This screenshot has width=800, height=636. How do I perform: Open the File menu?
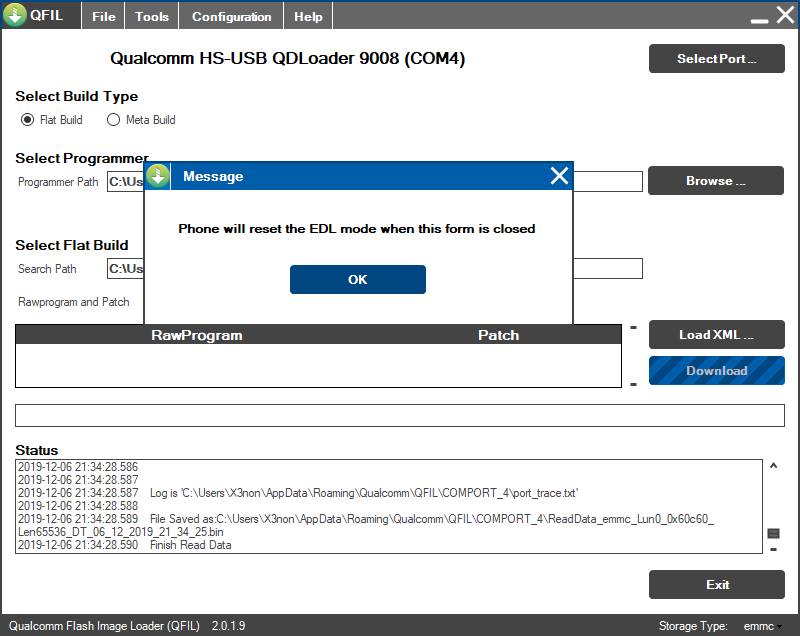point(104,16)
